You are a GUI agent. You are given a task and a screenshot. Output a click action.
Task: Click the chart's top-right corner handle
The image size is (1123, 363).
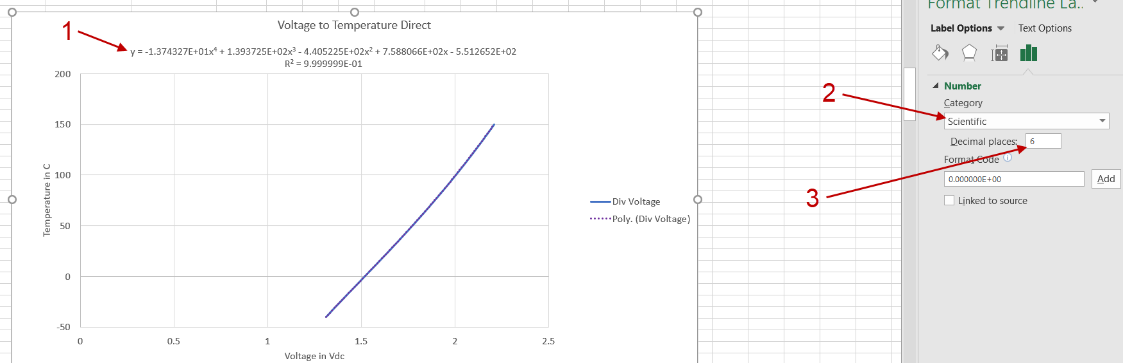point(698,12)
